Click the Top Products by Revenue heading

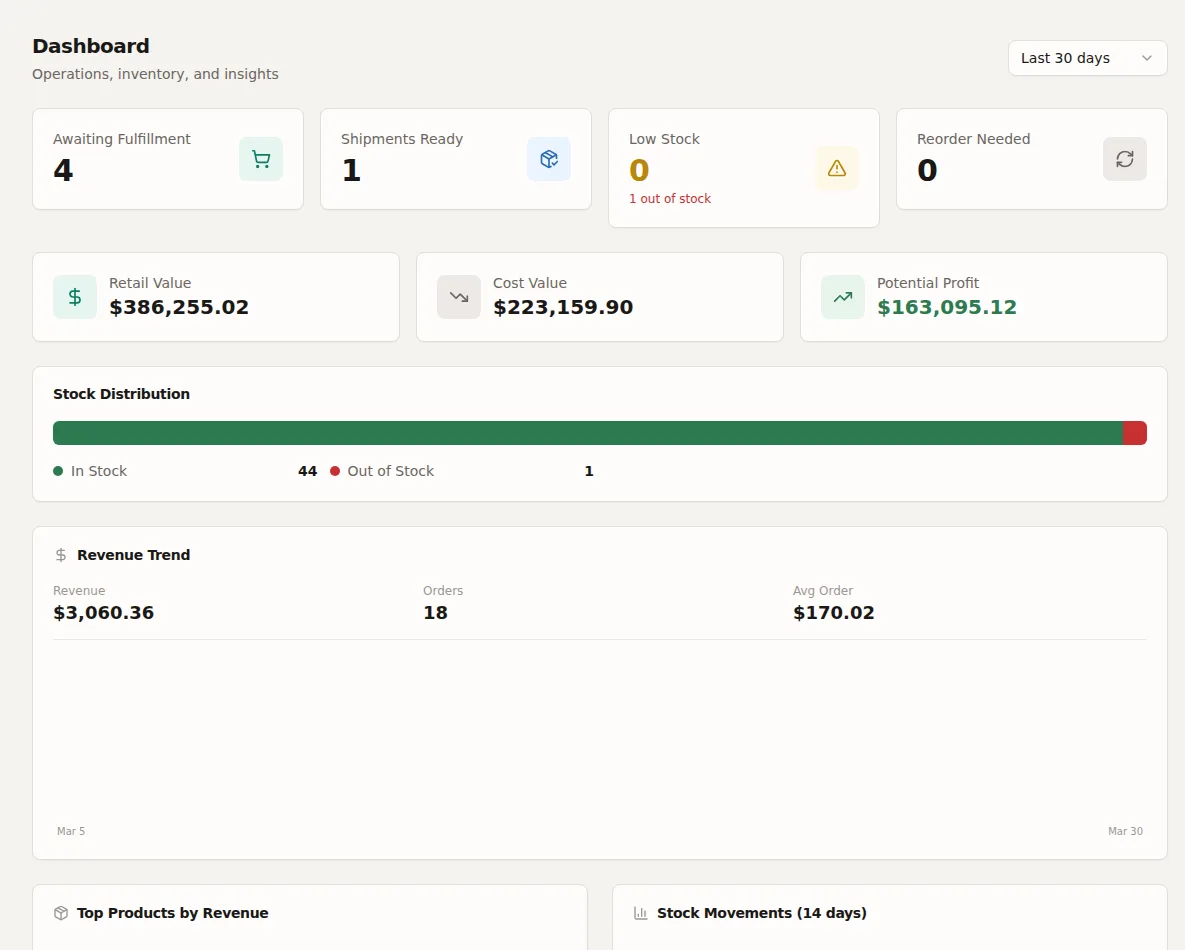pyautogui.click(x=172, y=913)
